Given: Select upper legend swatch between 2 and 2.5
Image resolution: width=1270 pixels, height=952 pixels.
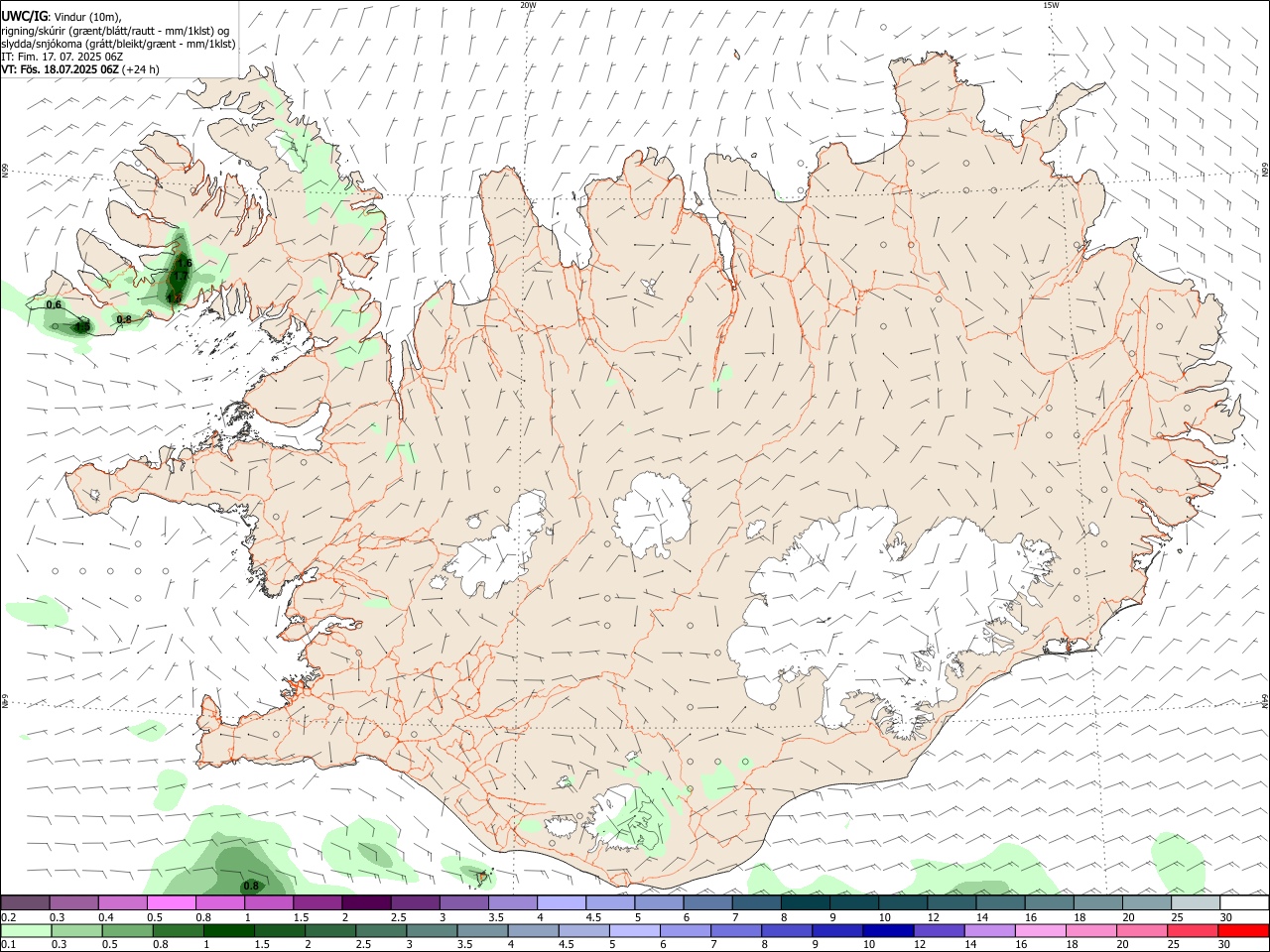Looking at the screenshot, I should (x=365, y=902).
